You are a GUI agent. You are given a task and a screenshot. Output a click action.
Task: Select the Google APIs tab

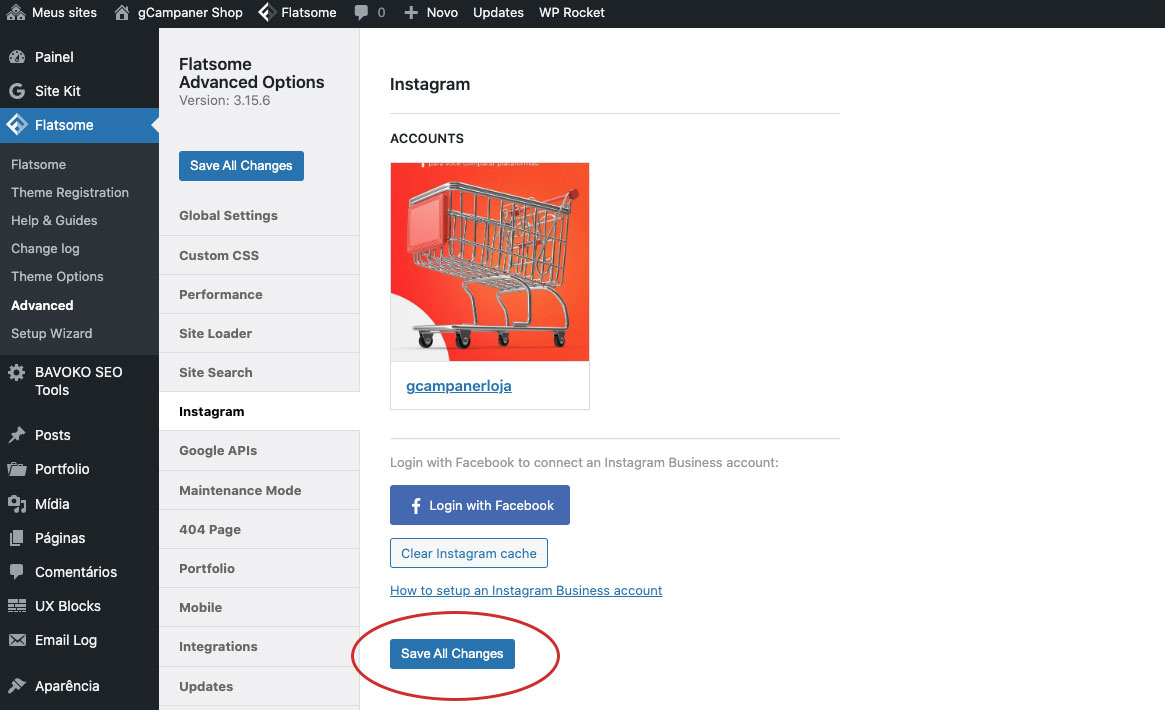point(218,450)
